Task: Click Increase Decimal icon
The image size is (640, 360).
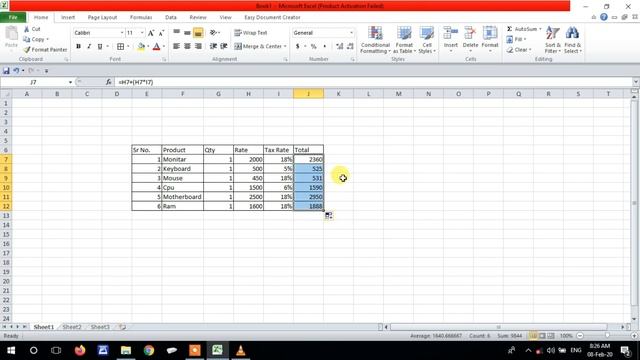Action: pyautogui.click(x=340, y=47)
